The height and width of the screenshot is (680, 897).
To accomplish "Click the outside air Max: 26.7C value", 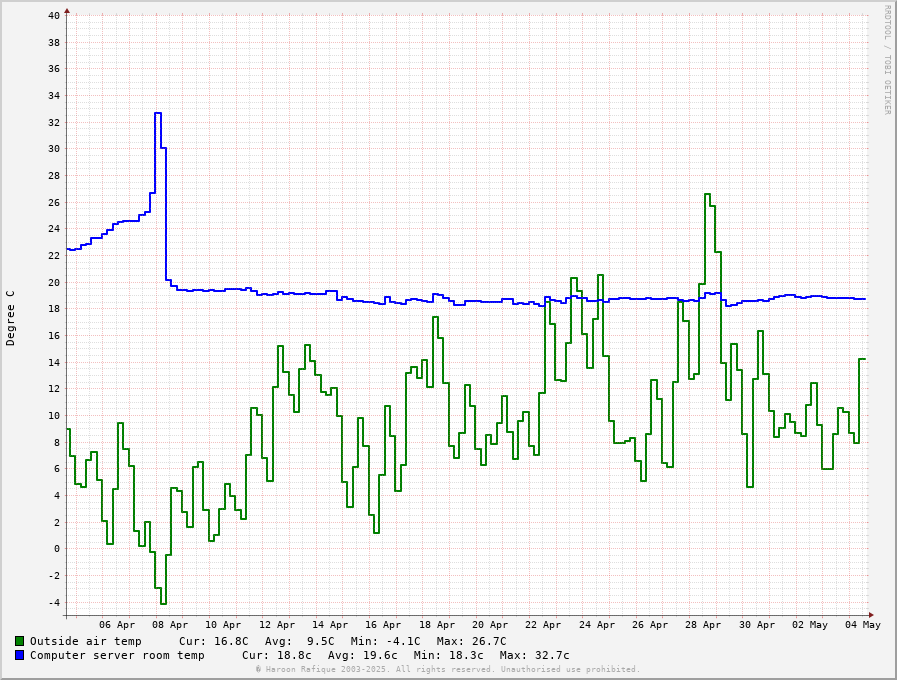I will click(x=471, y=641).
